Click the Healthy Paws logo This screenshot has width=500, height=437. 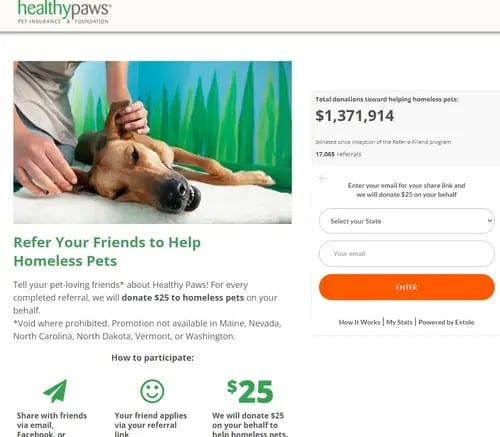[64, 12]
